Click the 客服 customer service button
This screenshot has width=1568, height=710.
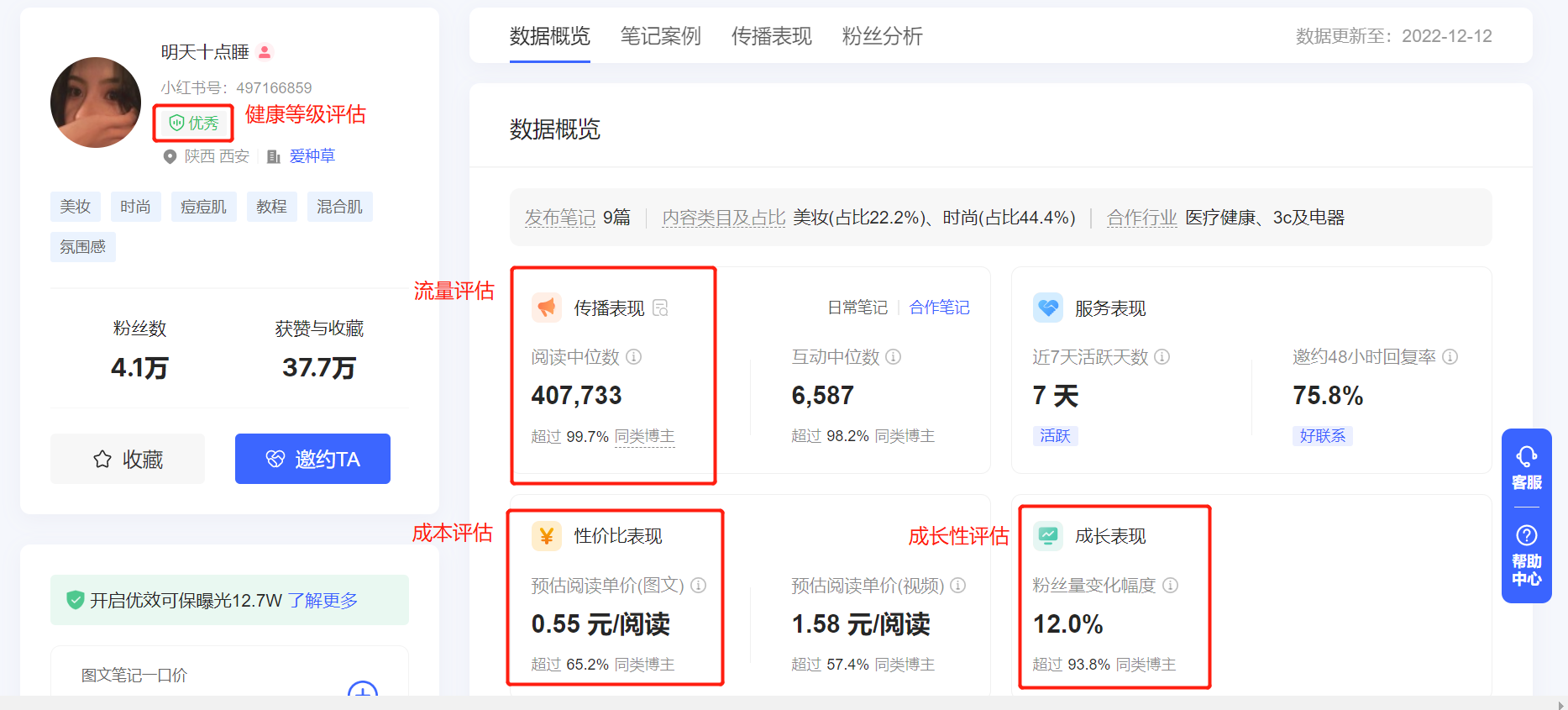pos(1526,469)
